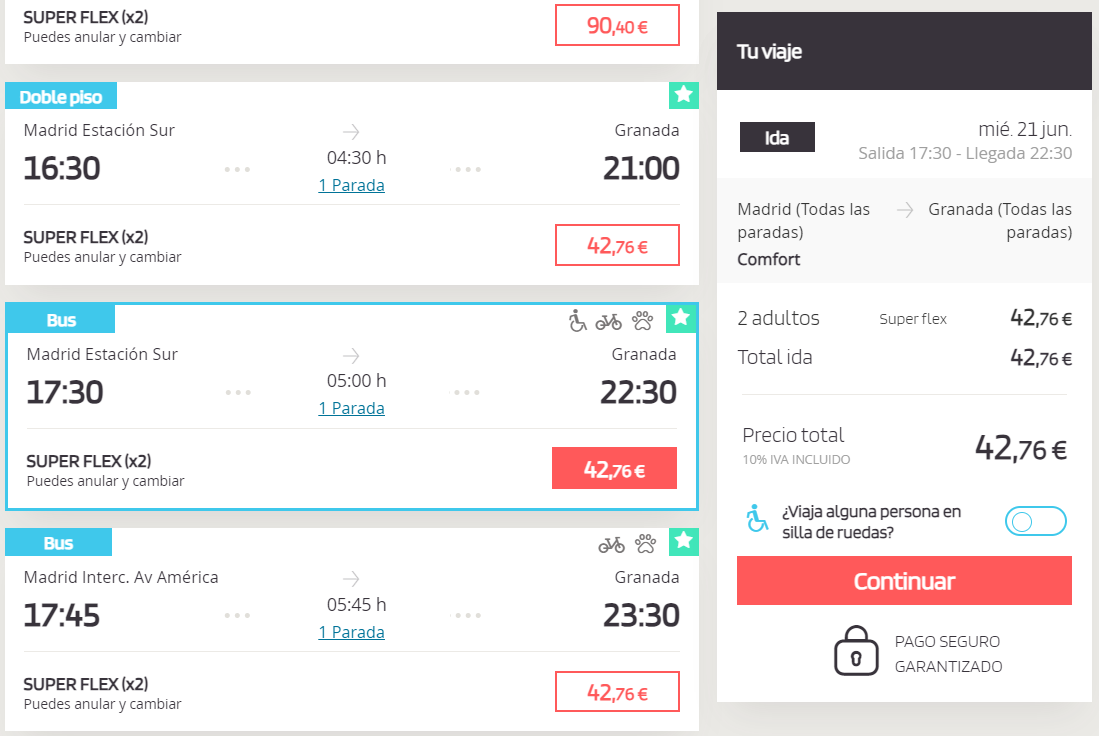
Task: Open the 1 Parada link for 17:45 trip
Action: click(x=351, y=632)
